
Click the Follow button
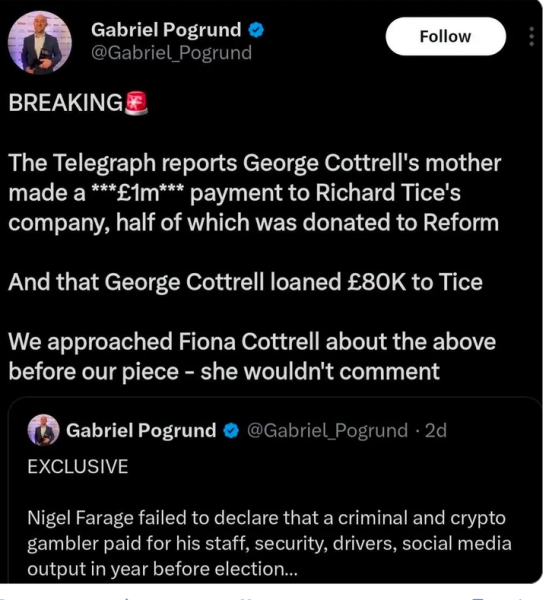446,36
